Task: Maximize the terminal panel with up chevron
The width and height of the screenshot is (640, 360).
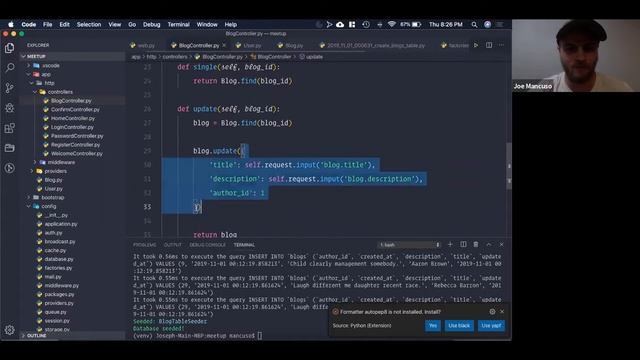Action: (489, 244)
